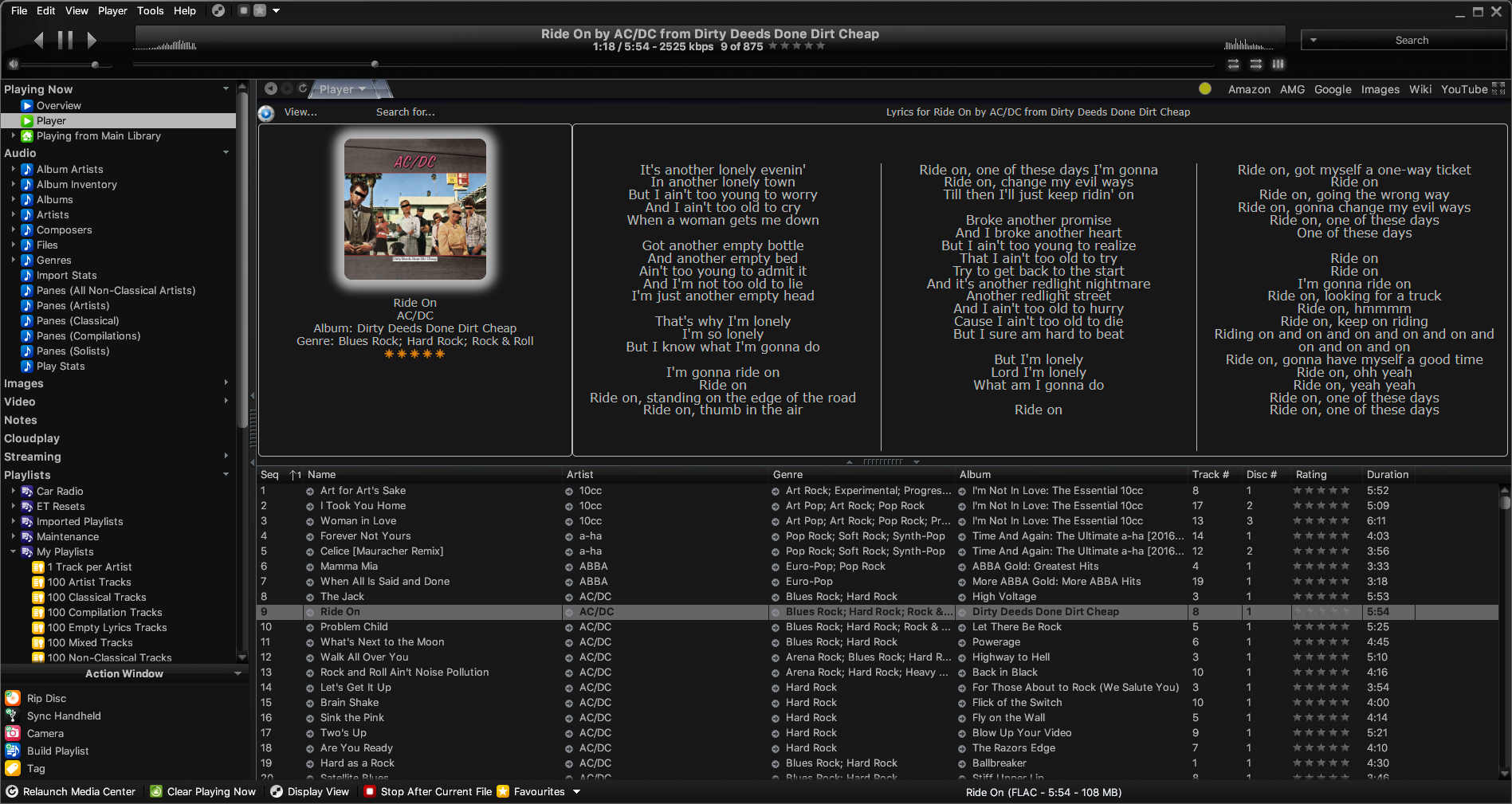This screenshot has height=804, width=1512.
Task: Open the top toolbar customization dropdown arrow
Action: coord(277,11)
